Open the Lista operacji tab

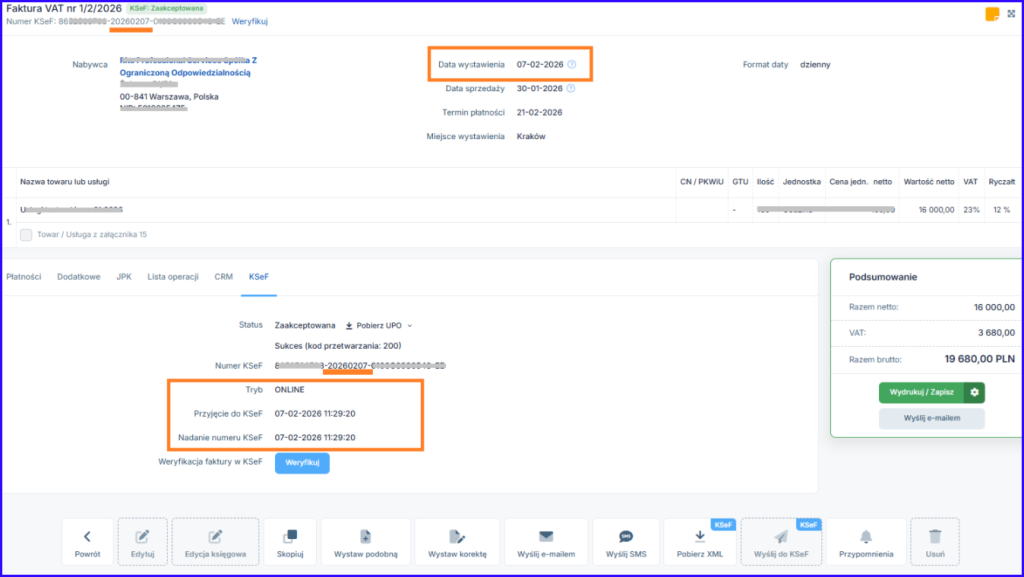(x=173, y=277)
